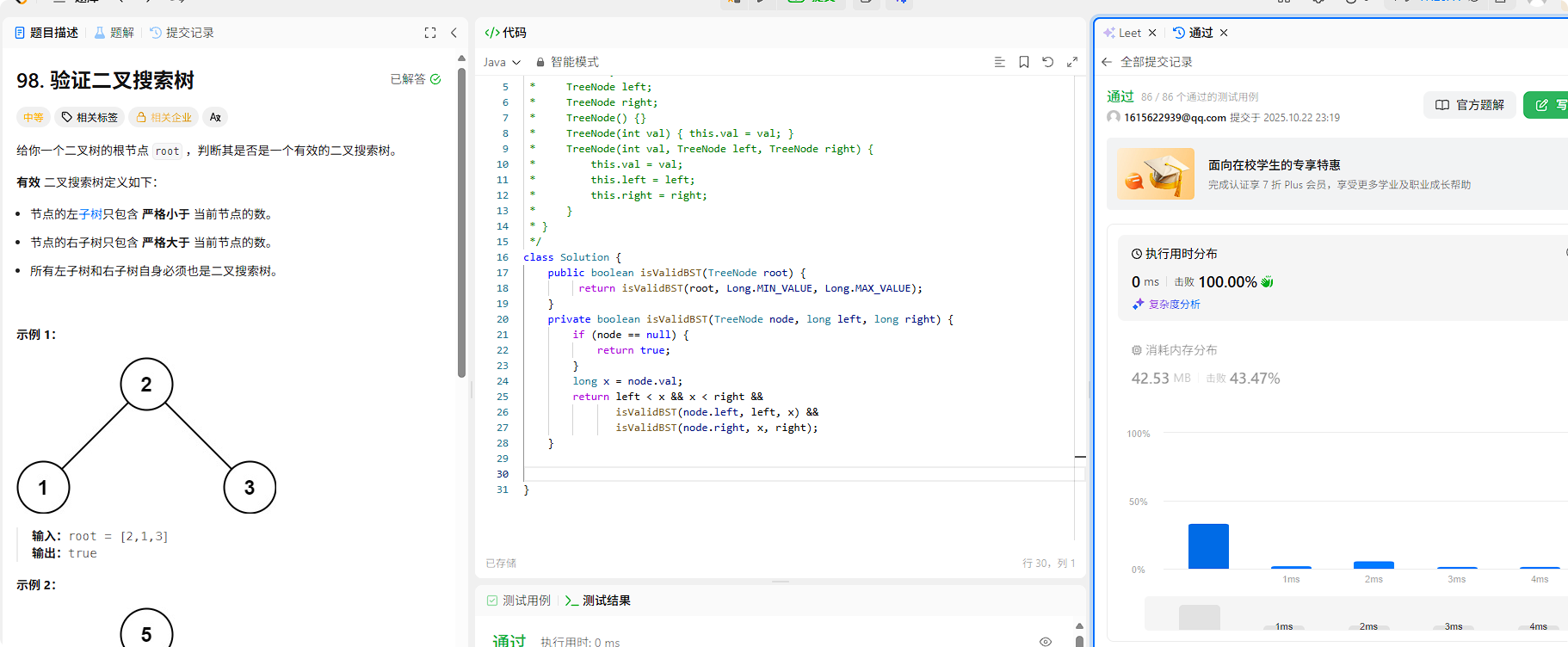Click the test result panel scrollbar up arrow

[1079, 626]
